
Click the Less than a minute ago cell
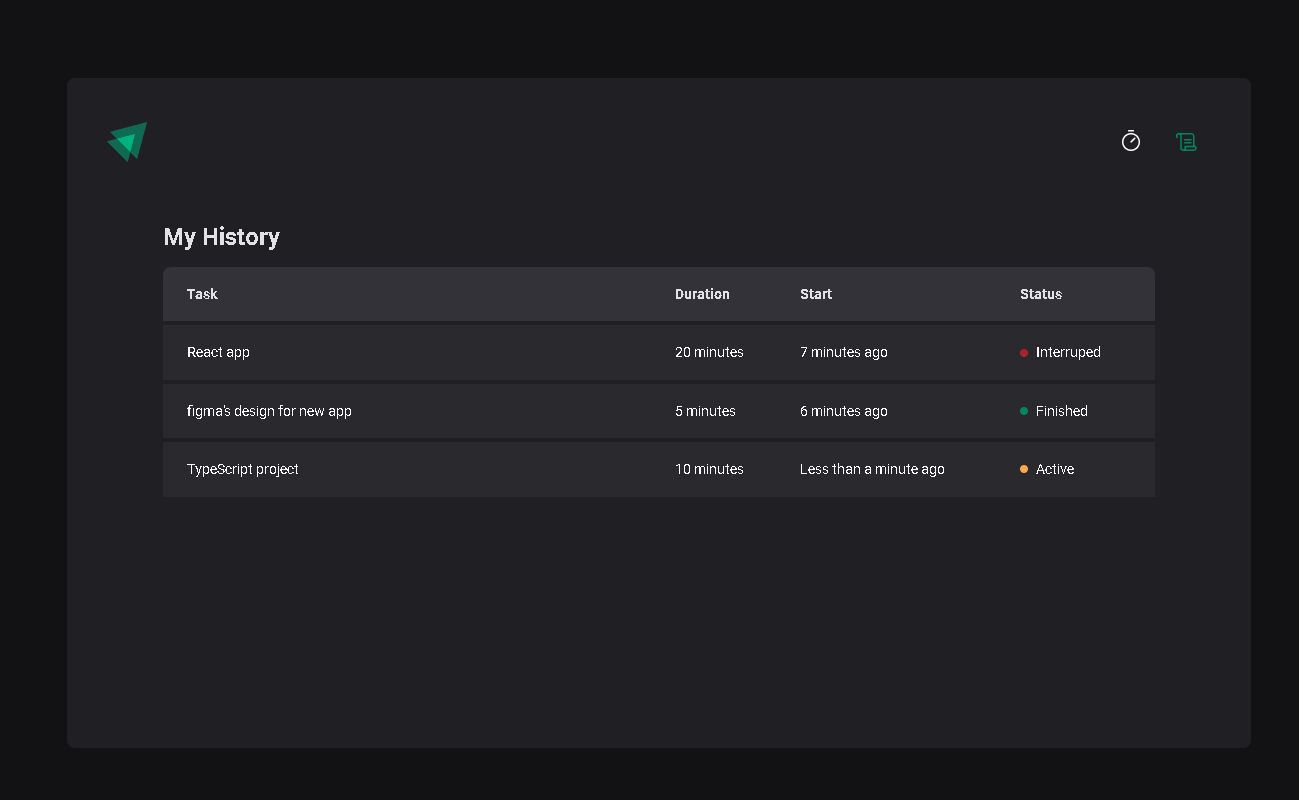872,469
